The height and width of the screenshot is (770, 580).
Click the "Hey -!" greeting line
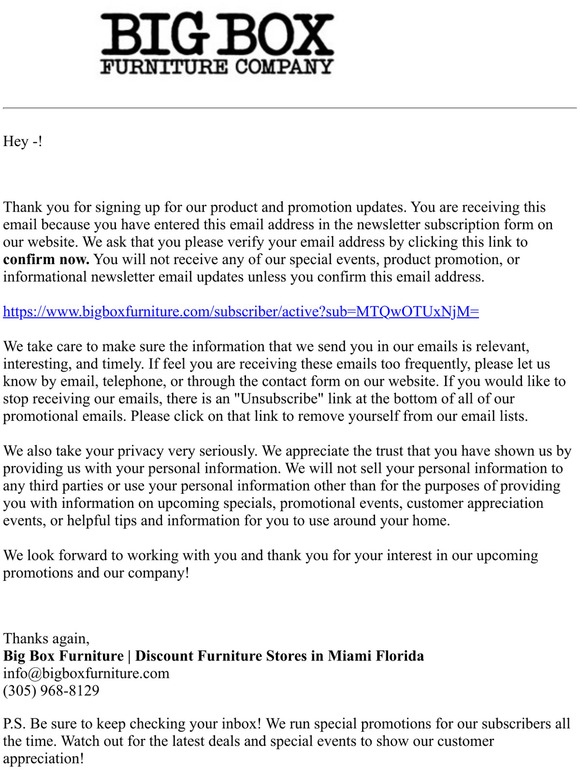23,141
